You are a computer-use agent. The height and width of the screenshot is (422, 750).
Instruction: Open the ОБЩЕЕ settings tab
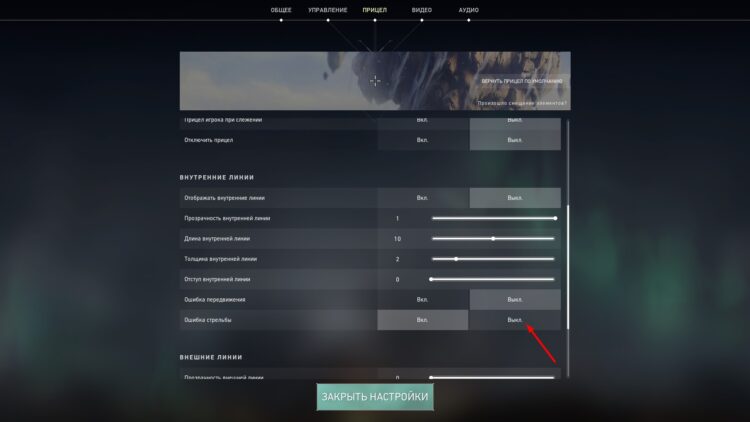(x=281, y=10)
